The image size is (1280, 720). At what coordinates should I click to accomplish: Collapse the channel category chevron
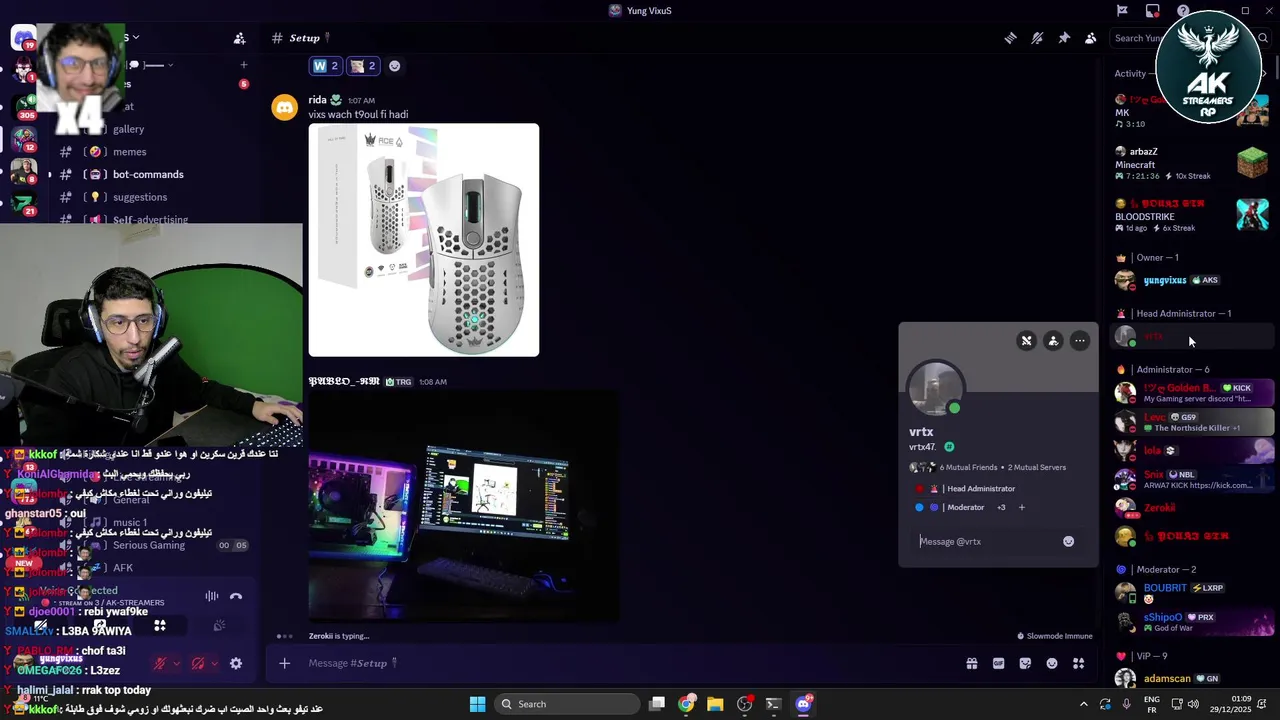point(170,65)
